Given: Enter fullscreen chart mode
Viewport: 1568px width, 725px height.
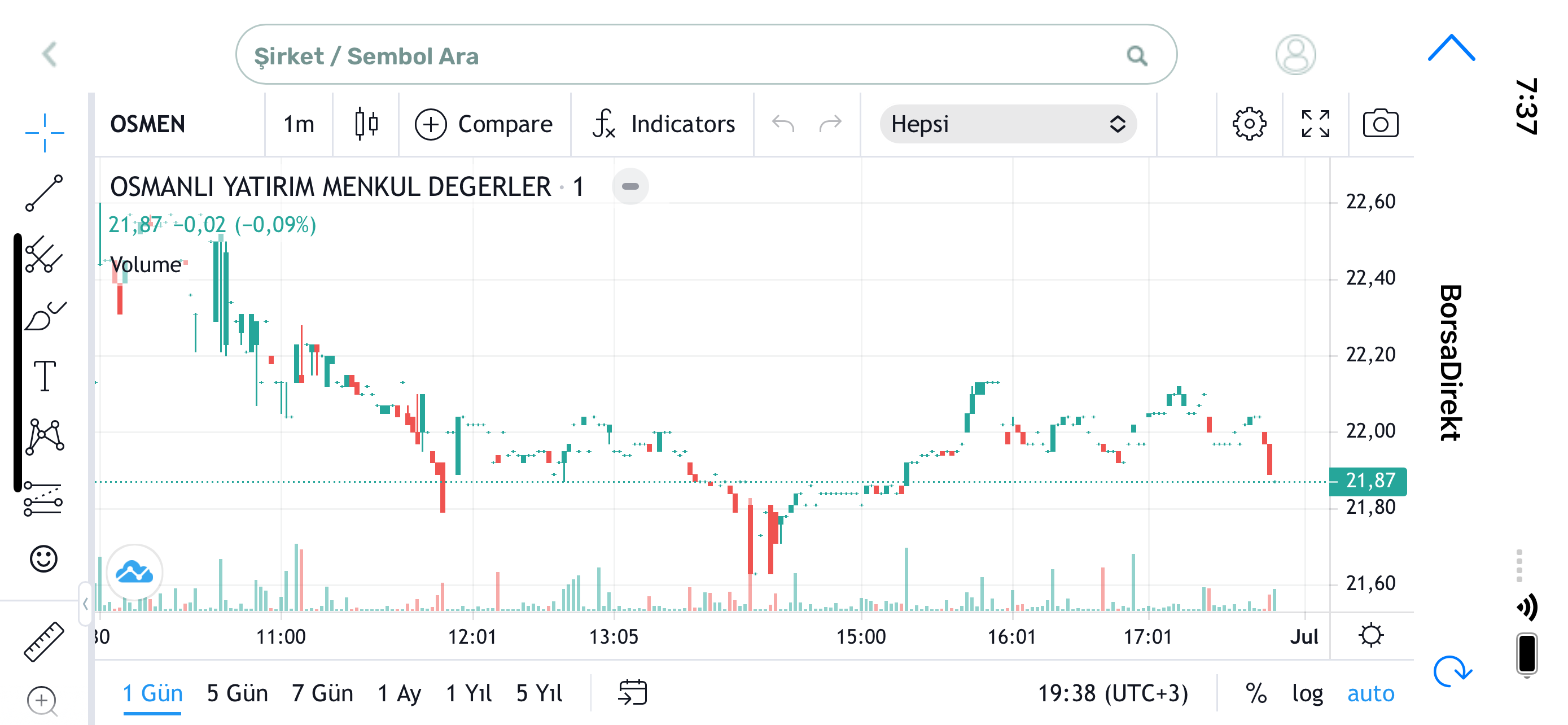Looking at the screenshot, I should 1315,124.
